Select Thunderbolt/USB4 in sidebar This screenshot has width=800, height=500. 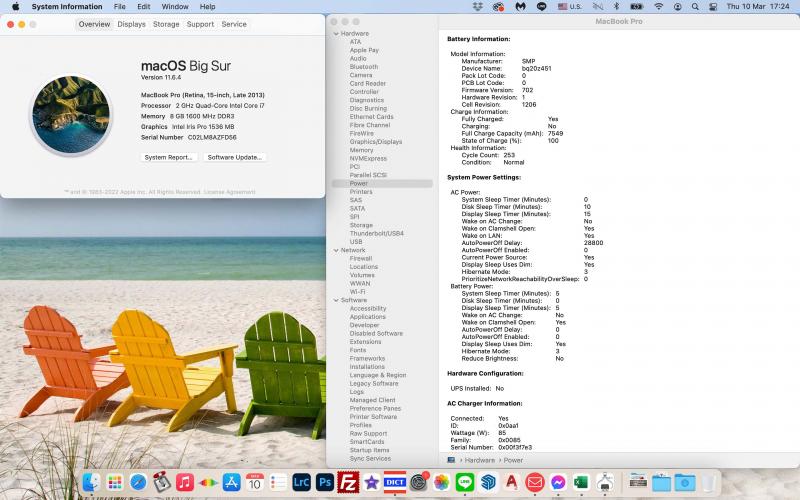point(377,233)
